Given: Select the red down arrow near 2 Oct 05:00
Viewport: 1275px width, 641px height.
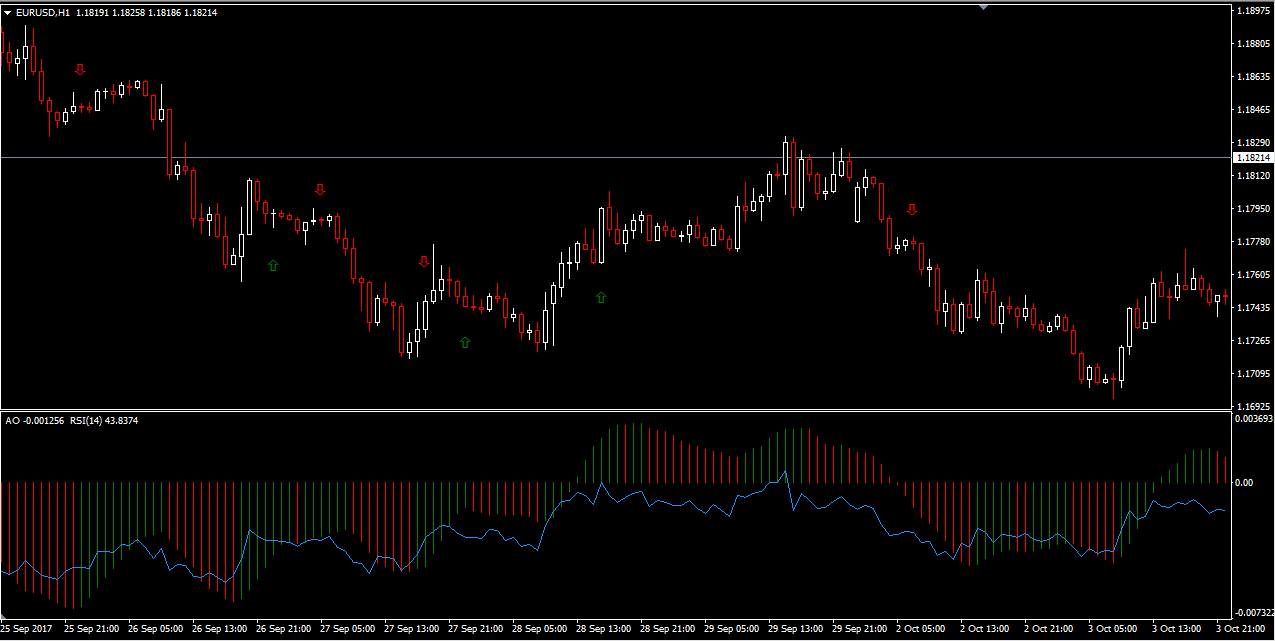Looking at the screenshot, I should pos(912,209).
